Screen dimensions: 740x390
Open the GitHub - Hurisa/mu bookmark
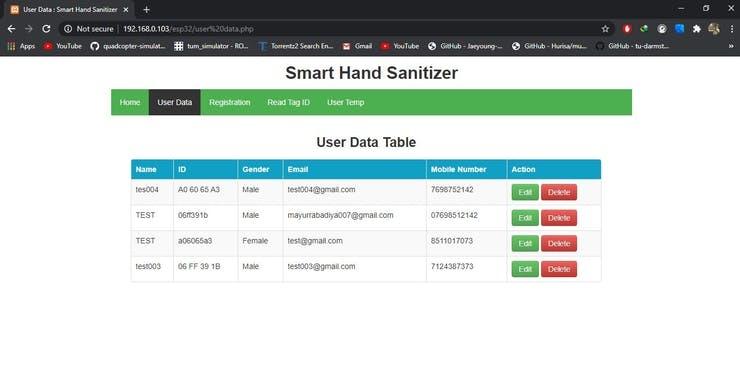[549, 46]
